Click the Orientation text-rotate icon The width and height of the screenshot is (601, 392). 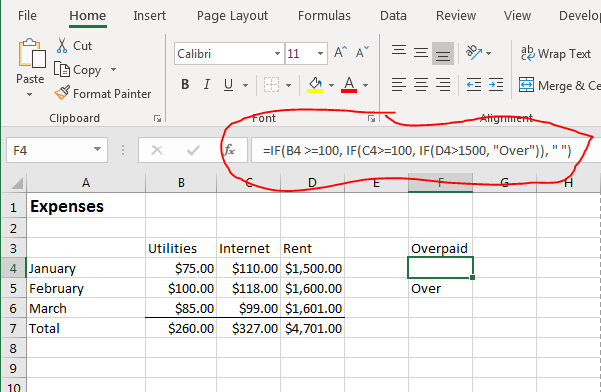pyautogui.click(x=474, y=53)
